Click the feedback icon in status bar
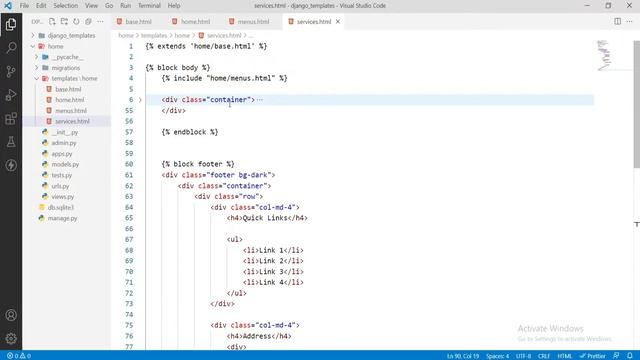The image size is (640, 360). pyautogui.click(x=616, y=356)
